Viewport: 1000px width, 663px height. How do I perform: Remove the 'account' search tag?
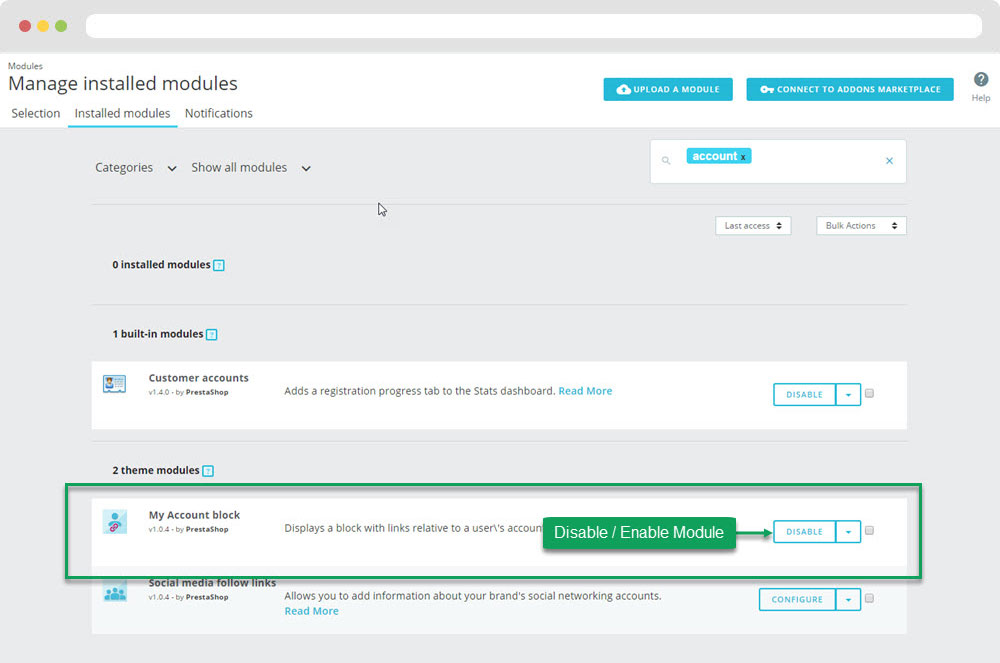[743, 157]
